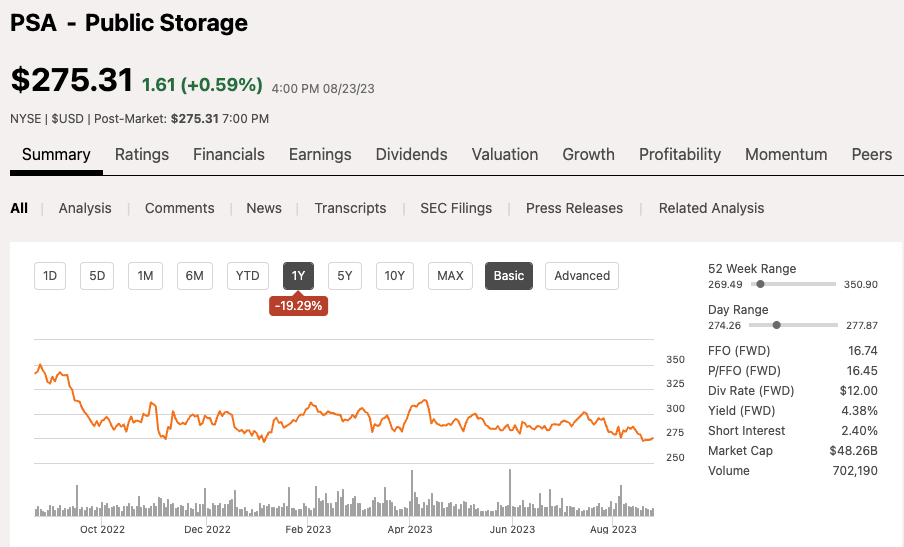Click the Dec 2022 axis label

coord(207,529)
